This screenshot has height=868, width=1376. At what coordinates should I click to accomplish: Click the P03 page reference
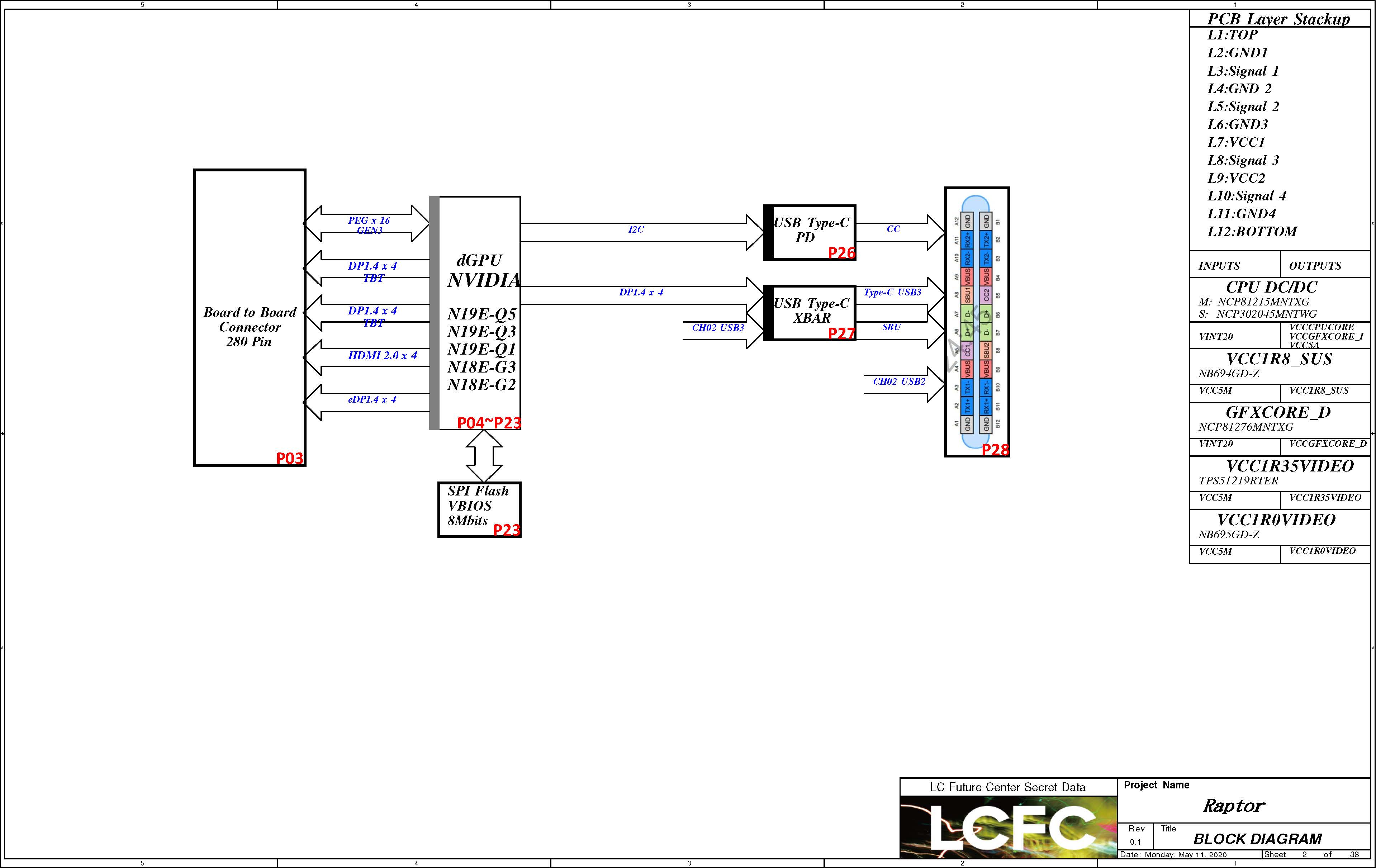pyautogui.click(x=289, y=458)
